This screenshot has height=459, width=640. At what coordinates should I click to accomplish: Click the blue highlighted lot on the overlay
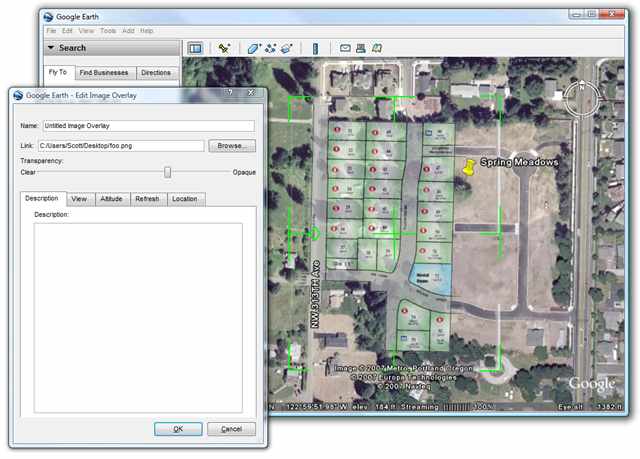click(432, 278)
